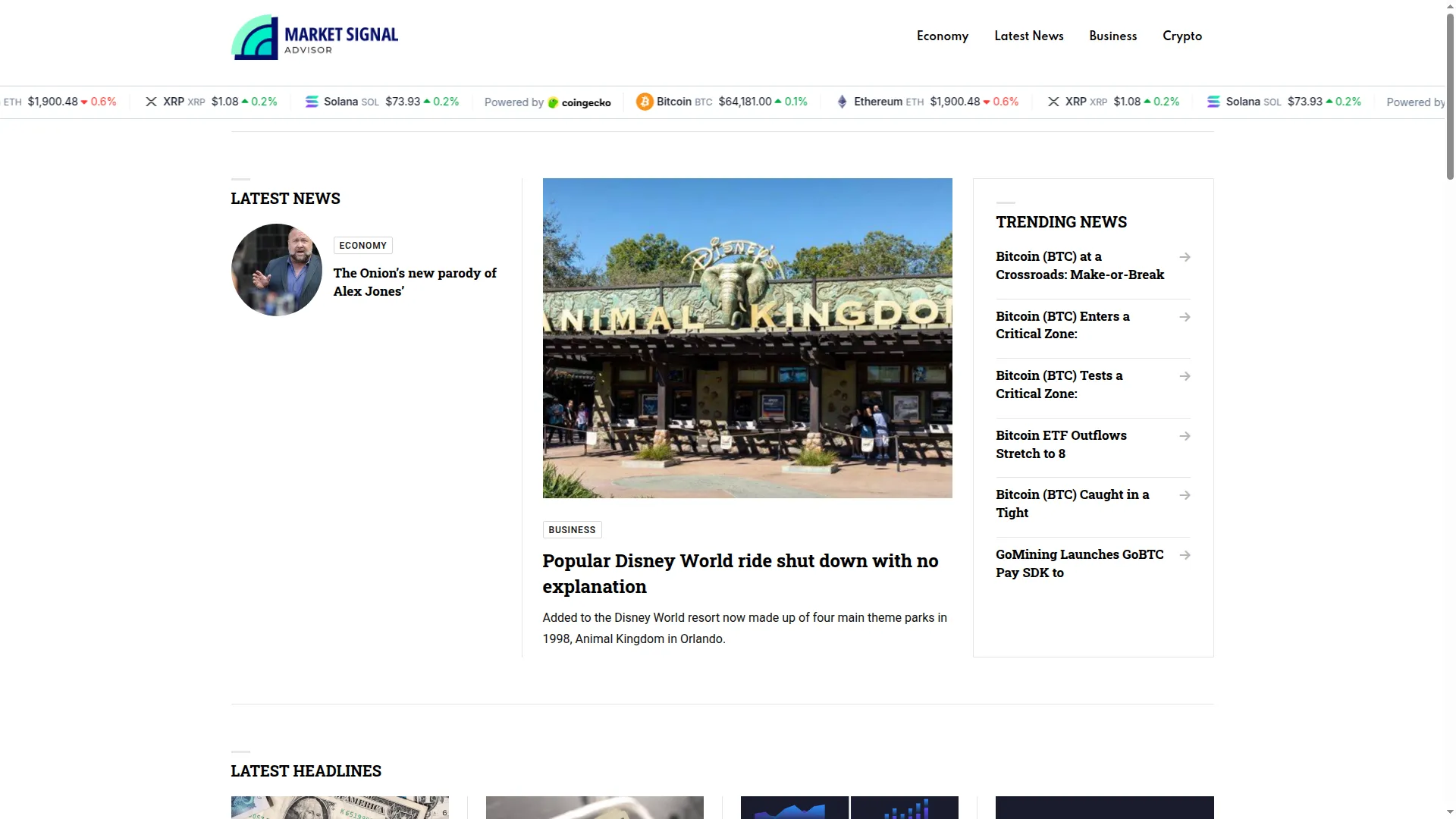Screen dimensions: 1456x819
Task: Click the arrow beside "Bitcoin (BTC) Enters a Critical Zone"
Action: (x=1185, y=317)
